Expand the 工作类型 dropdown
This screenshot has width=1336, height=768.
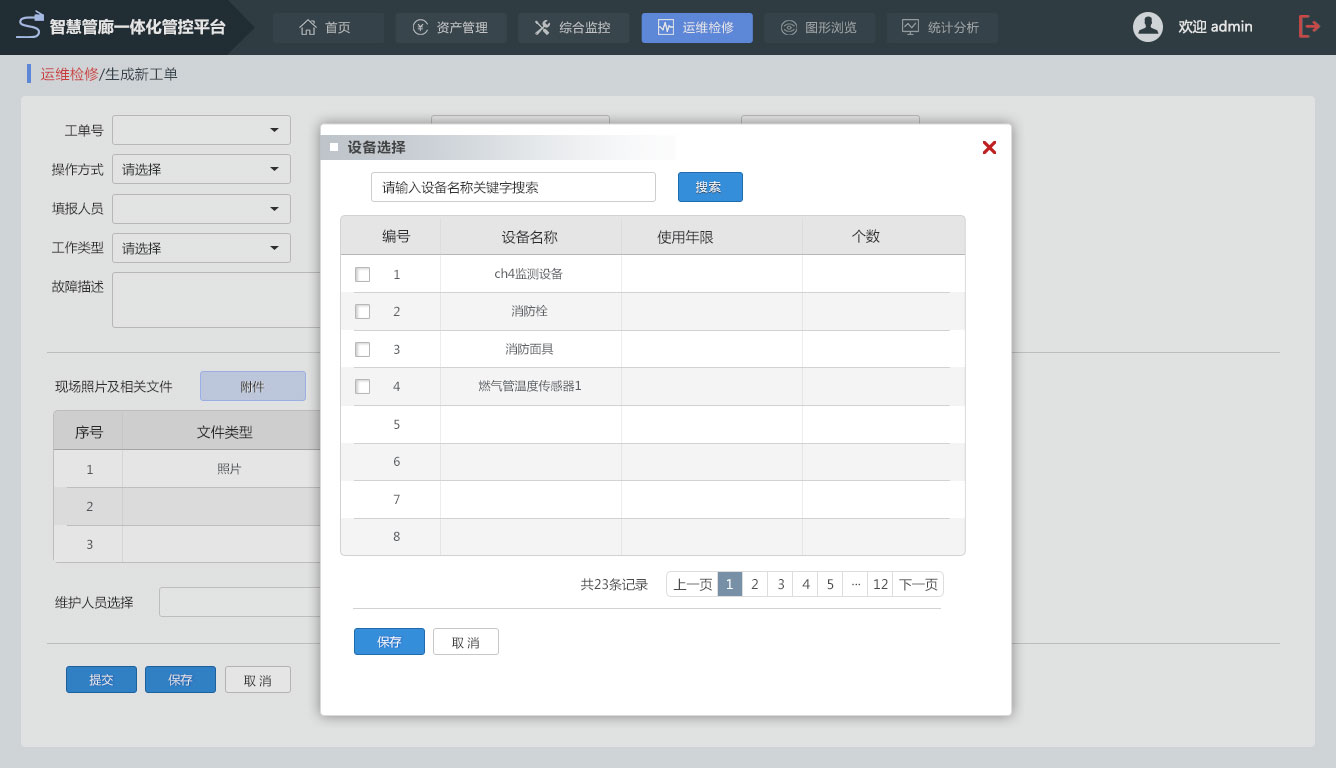pyautogui.click(x=201, y=248)
